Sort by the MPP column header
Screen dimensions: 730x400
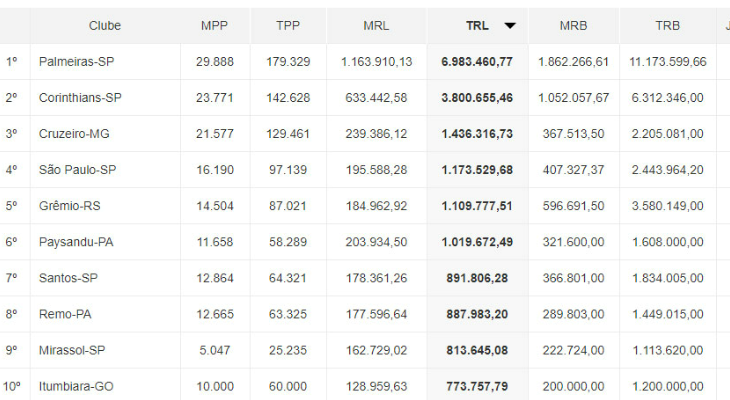(215, 26)
